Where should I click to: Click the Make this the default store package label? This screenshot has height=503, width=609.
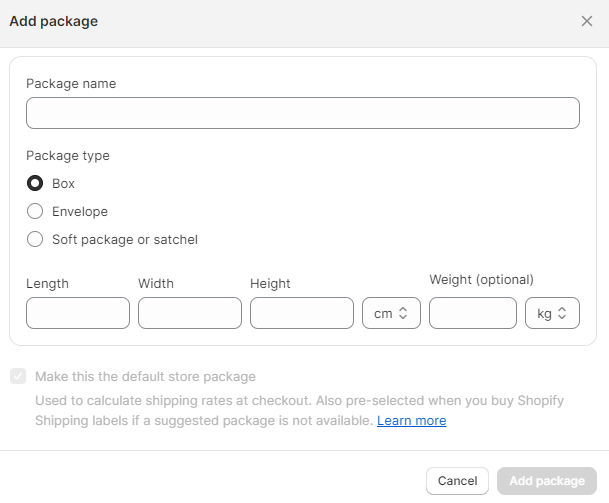[x=145, y=376]
